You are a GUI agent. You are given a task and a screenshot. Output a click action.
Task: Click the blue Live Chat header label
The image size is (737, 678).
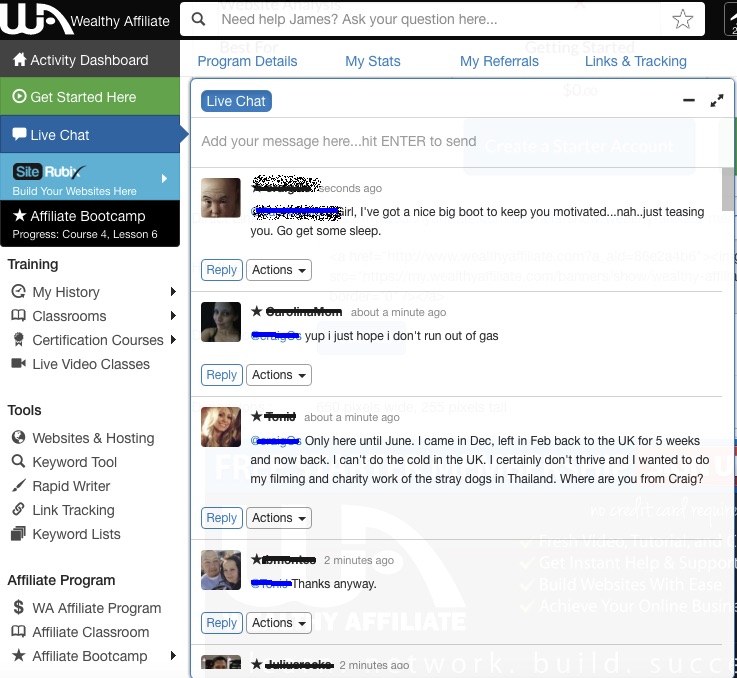click(236, 101)
